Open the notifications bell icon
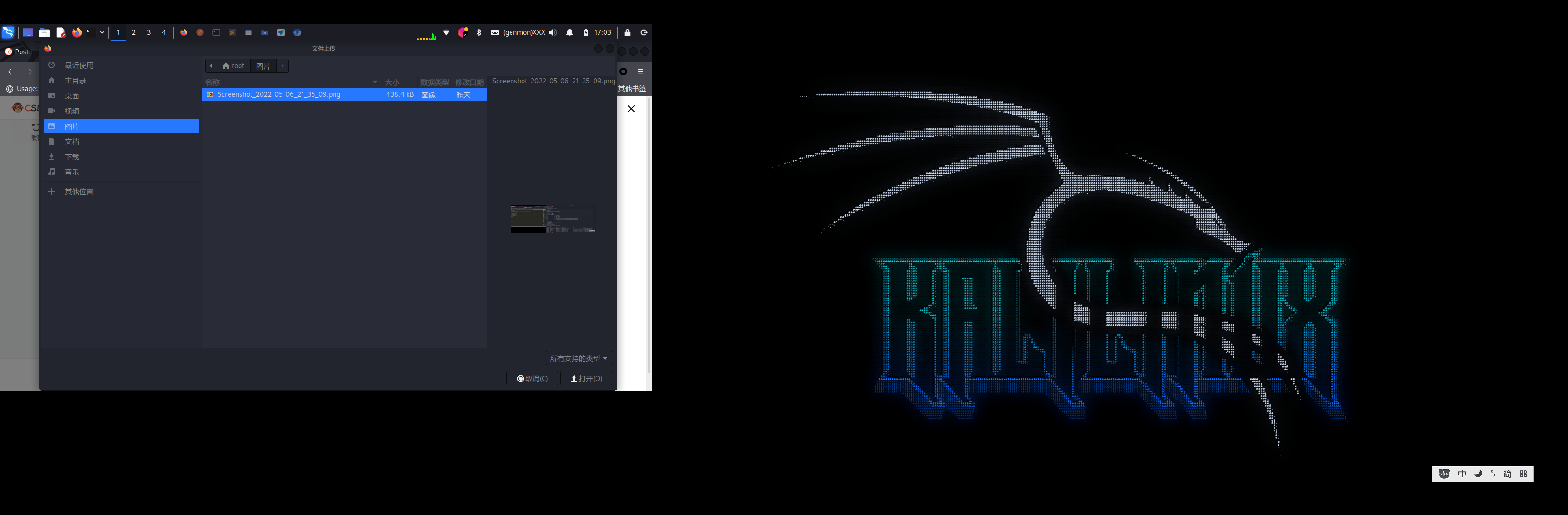The image size is (1568, 515). (x=570, y=32)
